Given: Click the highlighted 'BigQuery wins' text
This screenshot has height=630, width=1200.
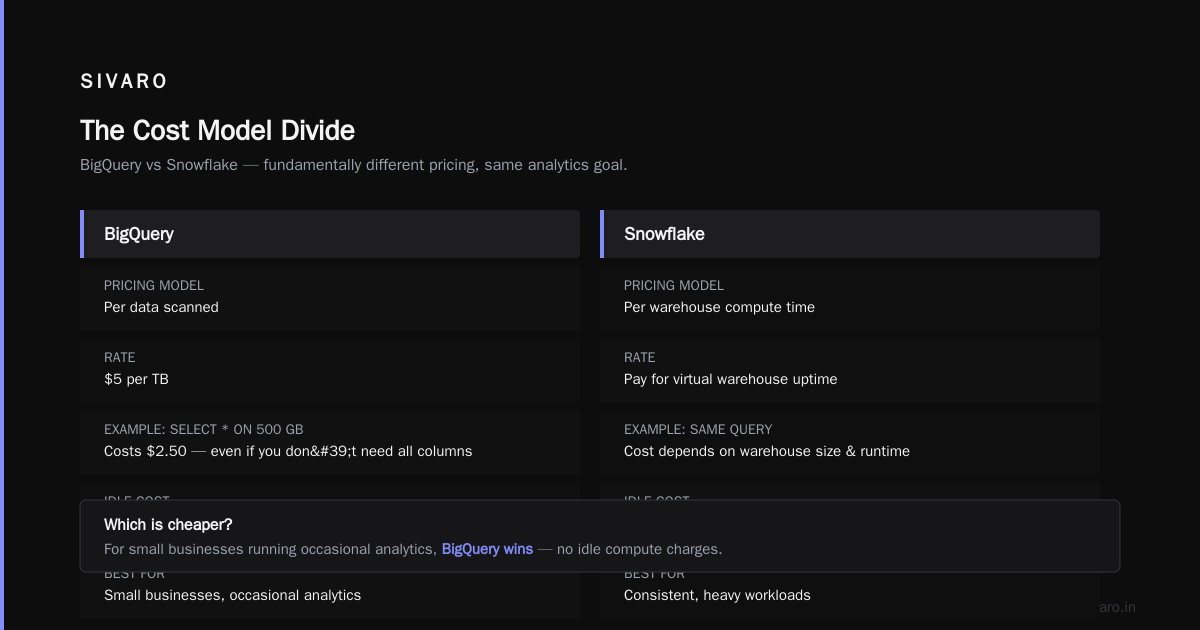Looking at the screenshot, I should (x=487, y=549).
